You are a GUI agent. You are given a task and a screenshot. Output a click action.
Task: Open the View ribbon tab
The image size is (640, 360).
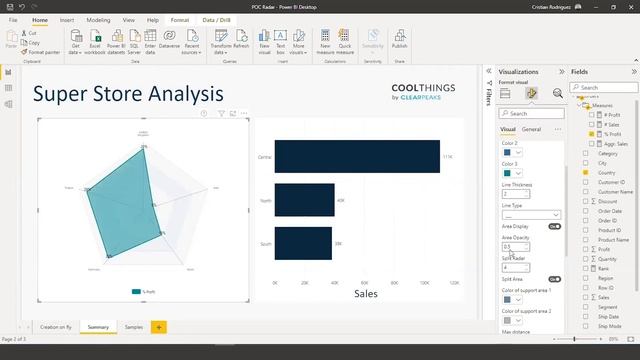[129, 20]
